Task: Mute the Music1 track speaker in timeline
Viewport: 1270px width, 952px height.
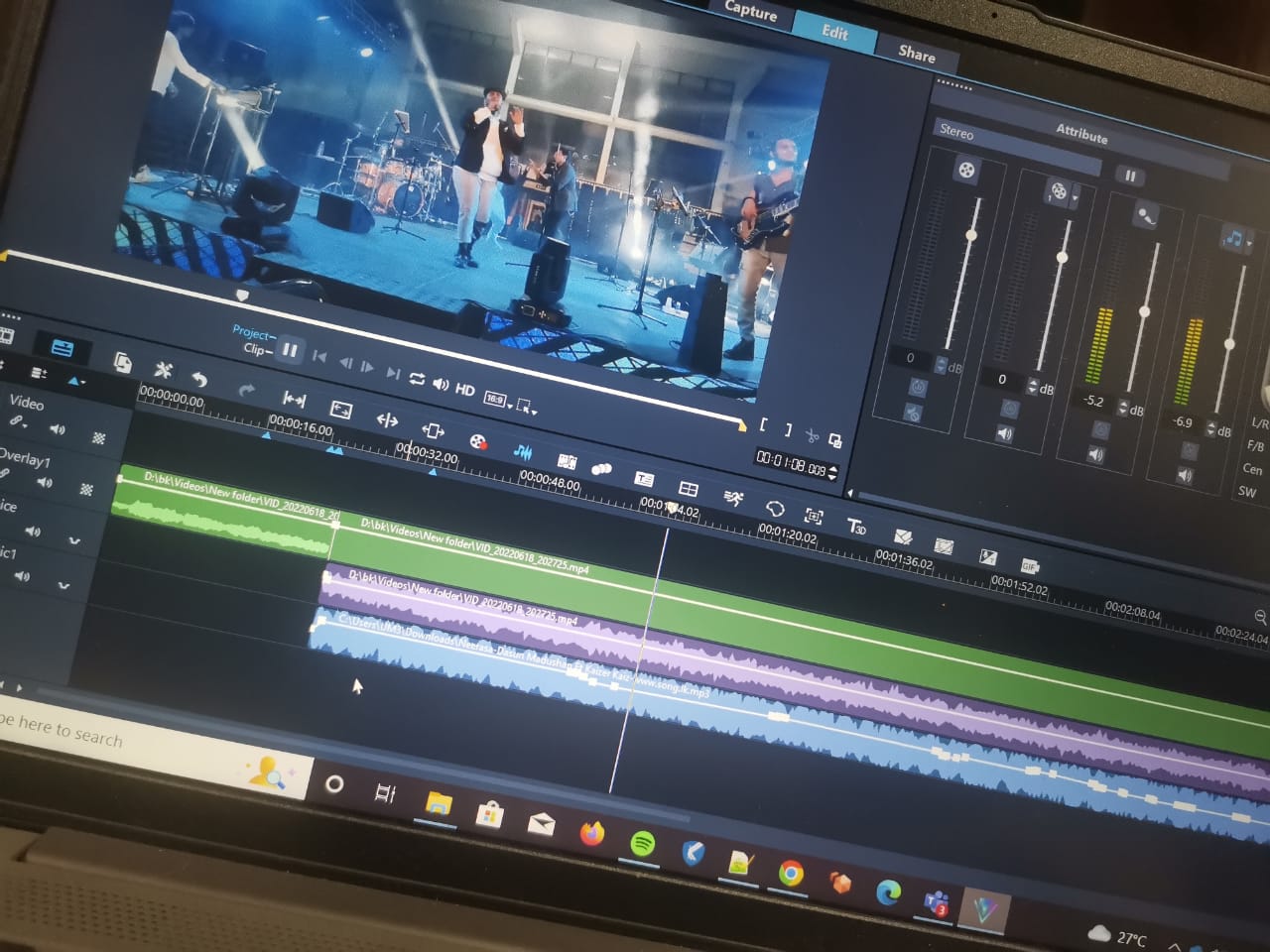Action: tap(22, 576)
